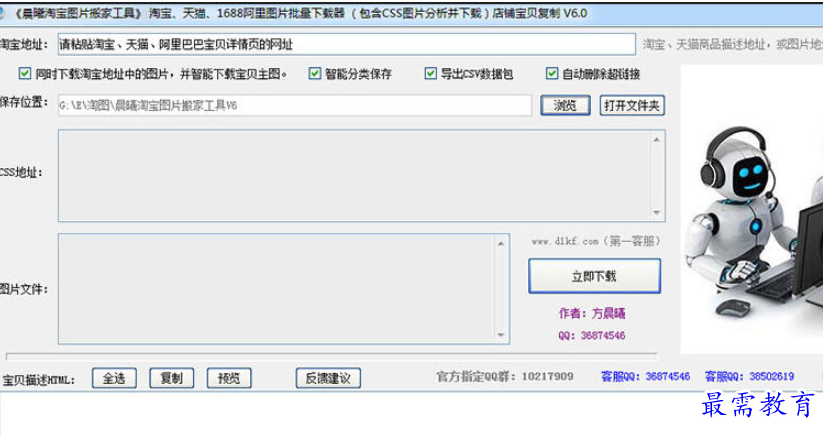Image resolution: width=823 pixels, height=436 pixels.
Task: Click the window title bar text
Action: coord(300,13)
